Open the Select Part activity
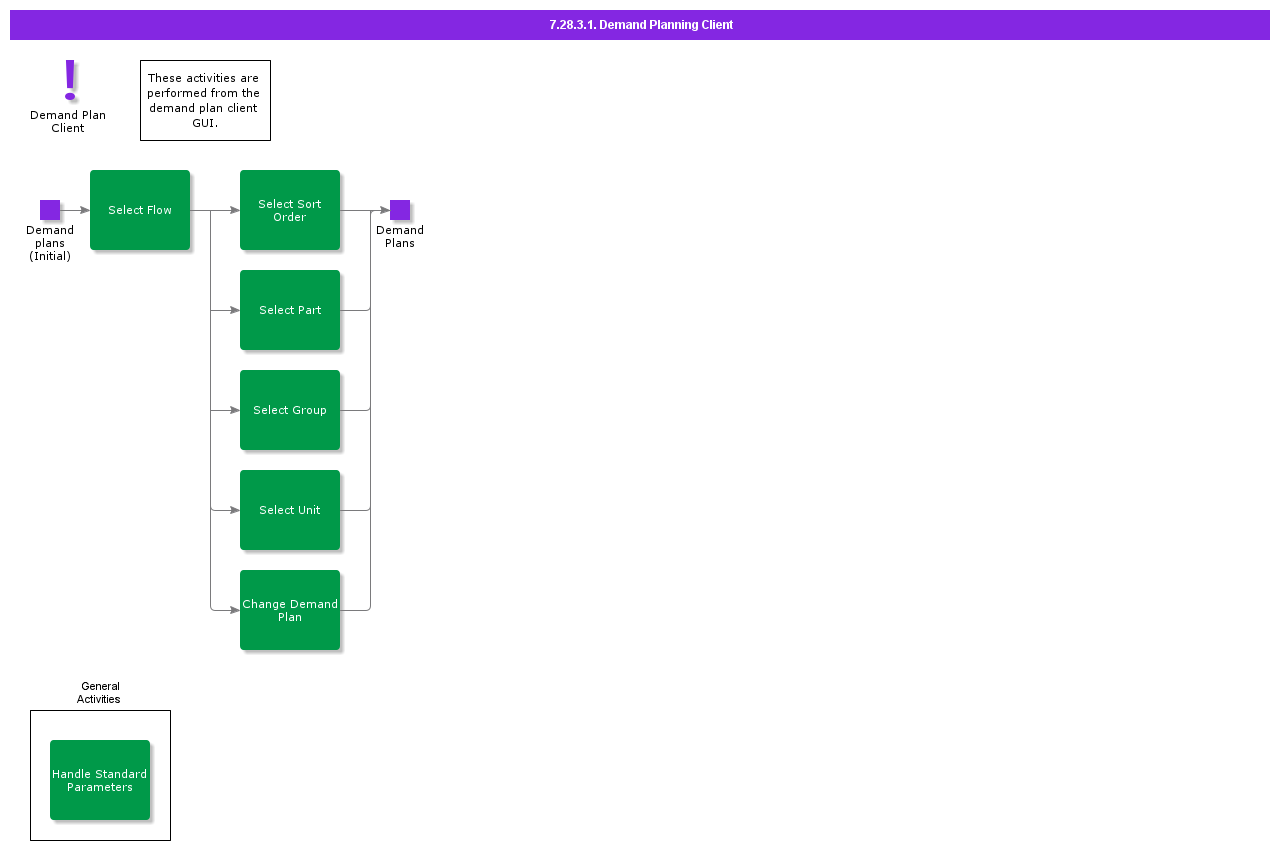1280x850 pixels. point(290,310)
